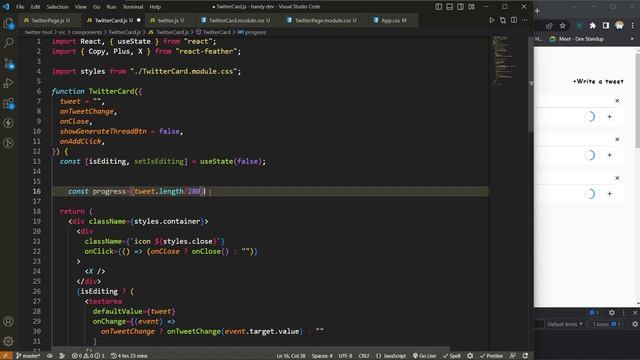The width and height of the screenshot is (640, 360).
Task: Open the Manage gear in activity bar
Action: [9, 341]
